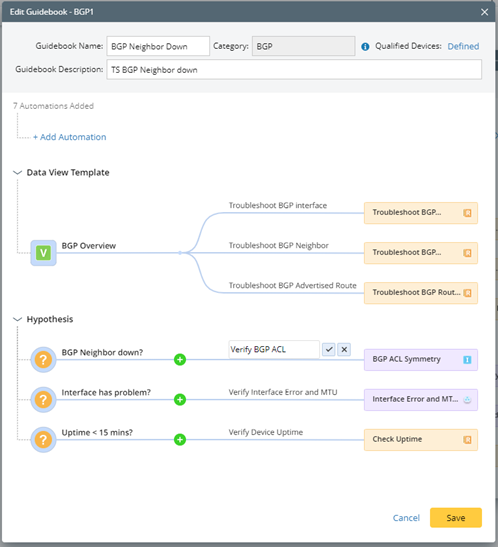Open the Defined qualified devices link
The image size is (498, 547).
point(463,46)
